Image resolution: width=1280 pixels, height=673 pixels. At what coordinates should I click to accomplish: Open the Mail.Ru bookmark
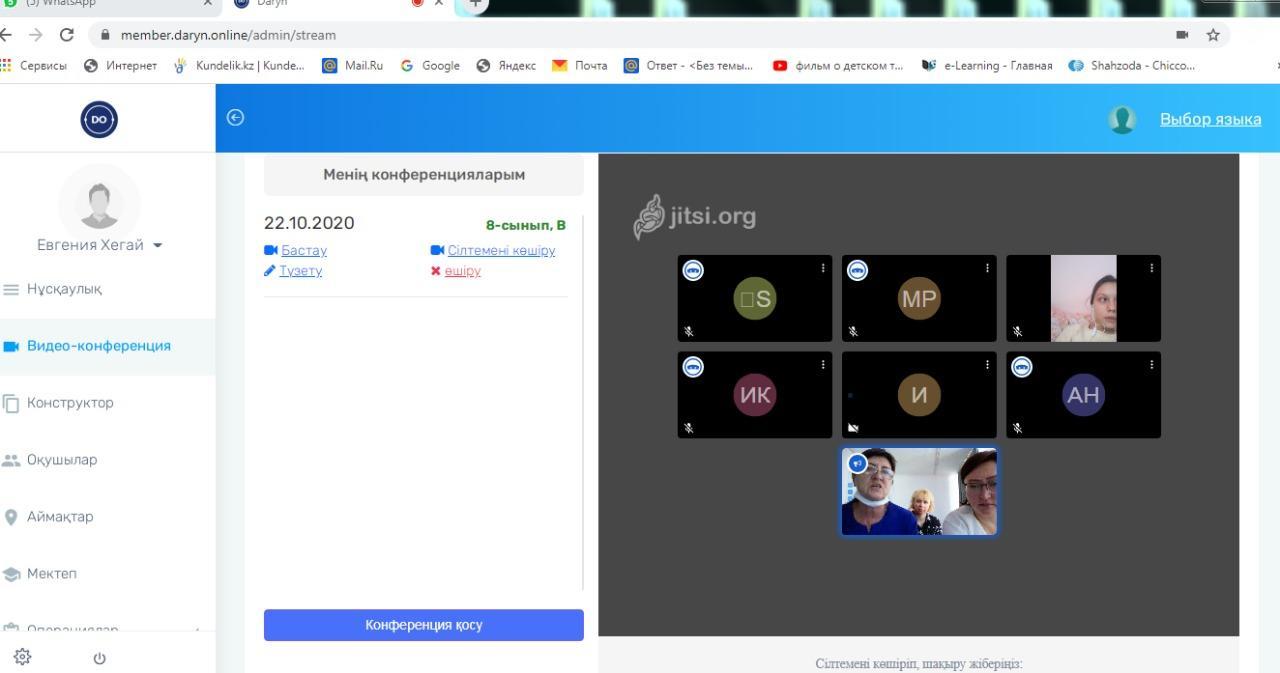(x=352, y=66)
